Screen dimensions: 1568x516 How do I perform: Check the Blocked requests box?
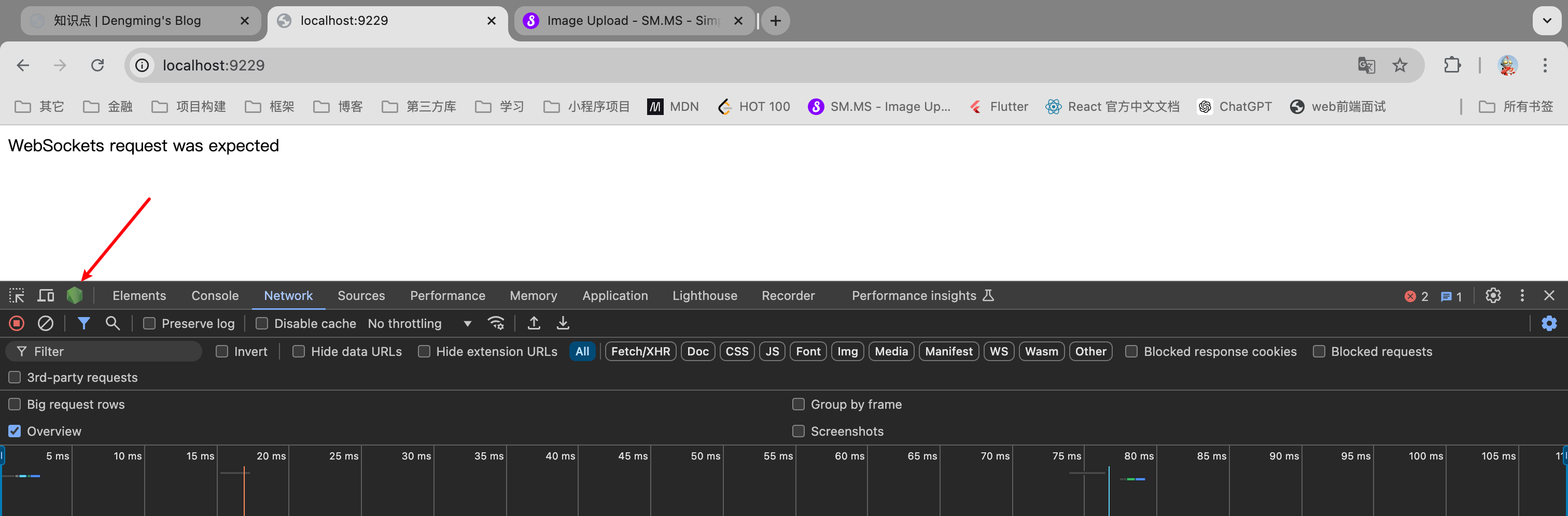click(x=1319, y=351)
